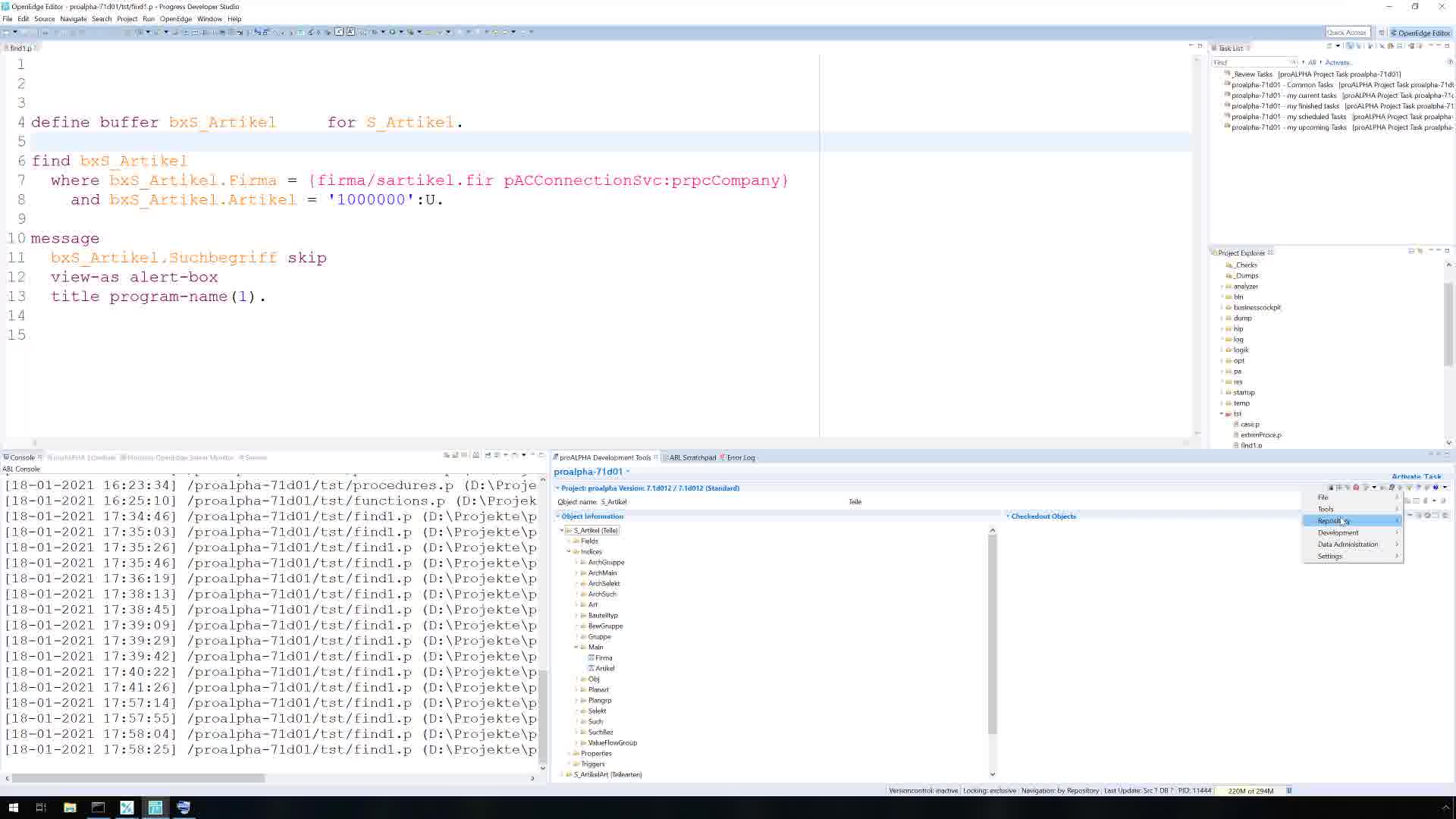Open the view menu arrow in dev tools toolbar
The image size is (1456, 819).
[1445, 488]
